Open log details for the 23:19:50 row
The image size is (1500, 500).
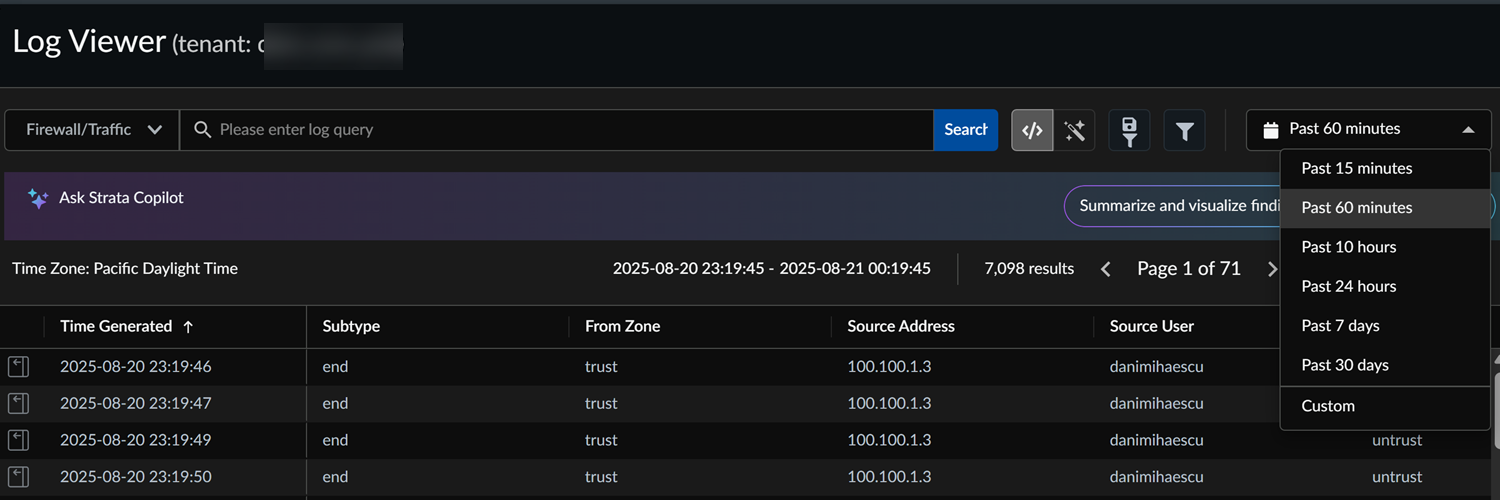pos(18,477)
